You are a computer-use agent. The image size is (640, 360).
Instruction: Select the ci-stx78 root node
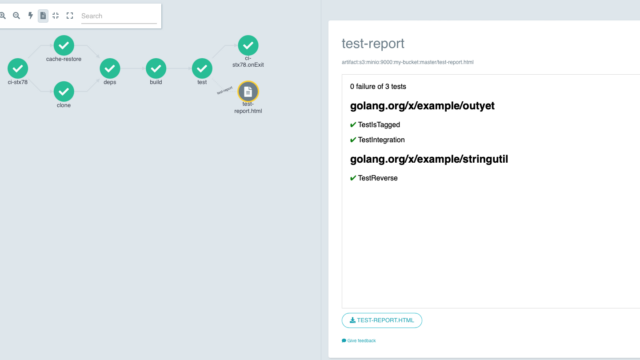click(18, 68)
